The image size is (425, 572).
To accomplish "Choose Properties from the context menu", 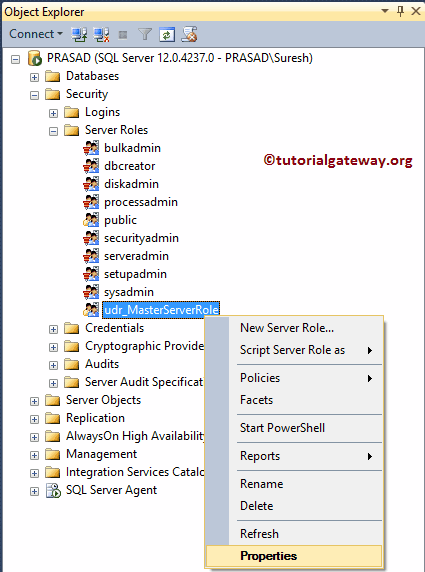I will pos(294,556).
